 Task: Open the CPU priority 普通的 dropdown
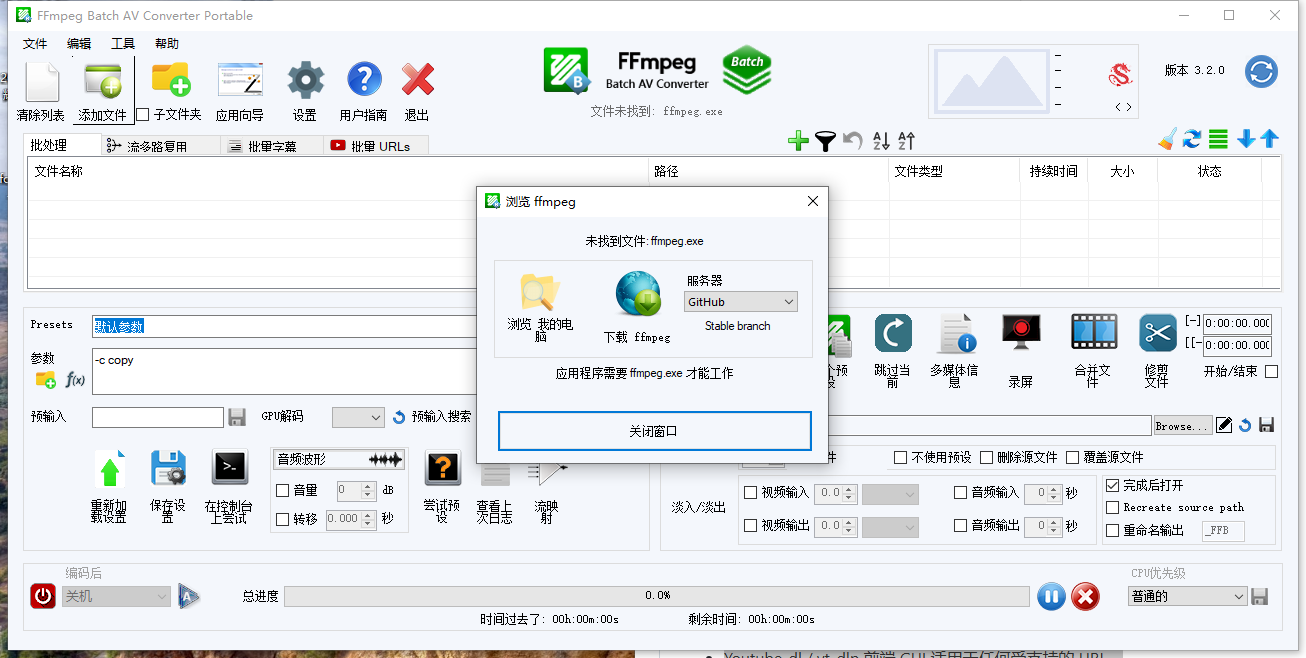click(1186, 596)
